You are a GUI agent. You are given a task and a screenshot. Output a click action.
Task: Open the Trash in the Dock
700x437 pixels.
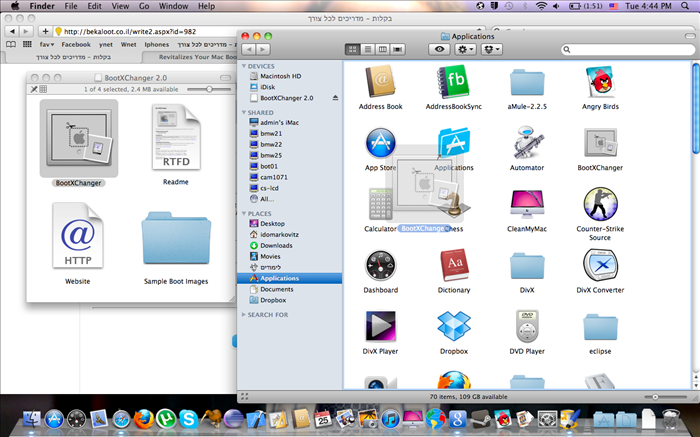pos(671,419)
